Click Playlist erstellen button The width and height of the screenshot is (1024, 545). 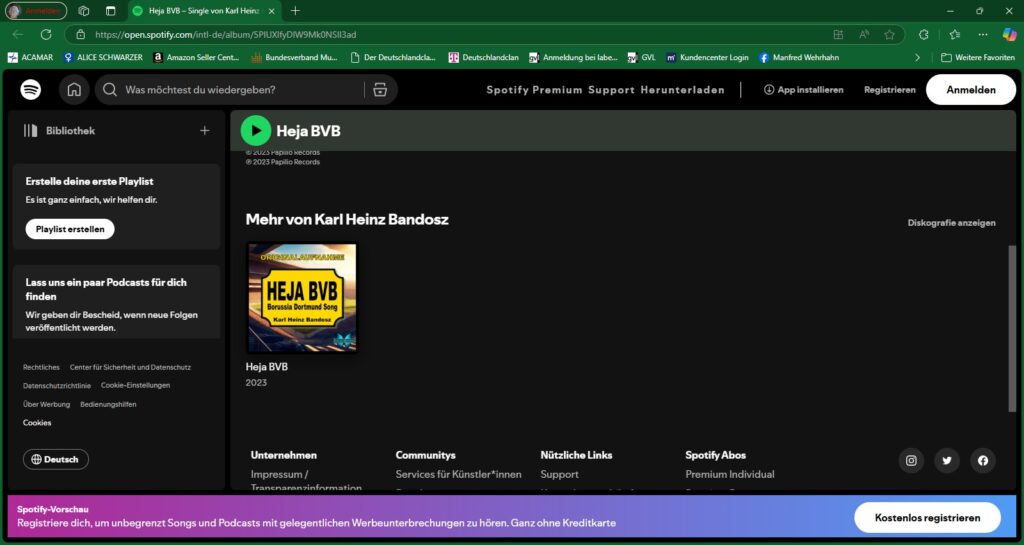(x=70, y=229)
